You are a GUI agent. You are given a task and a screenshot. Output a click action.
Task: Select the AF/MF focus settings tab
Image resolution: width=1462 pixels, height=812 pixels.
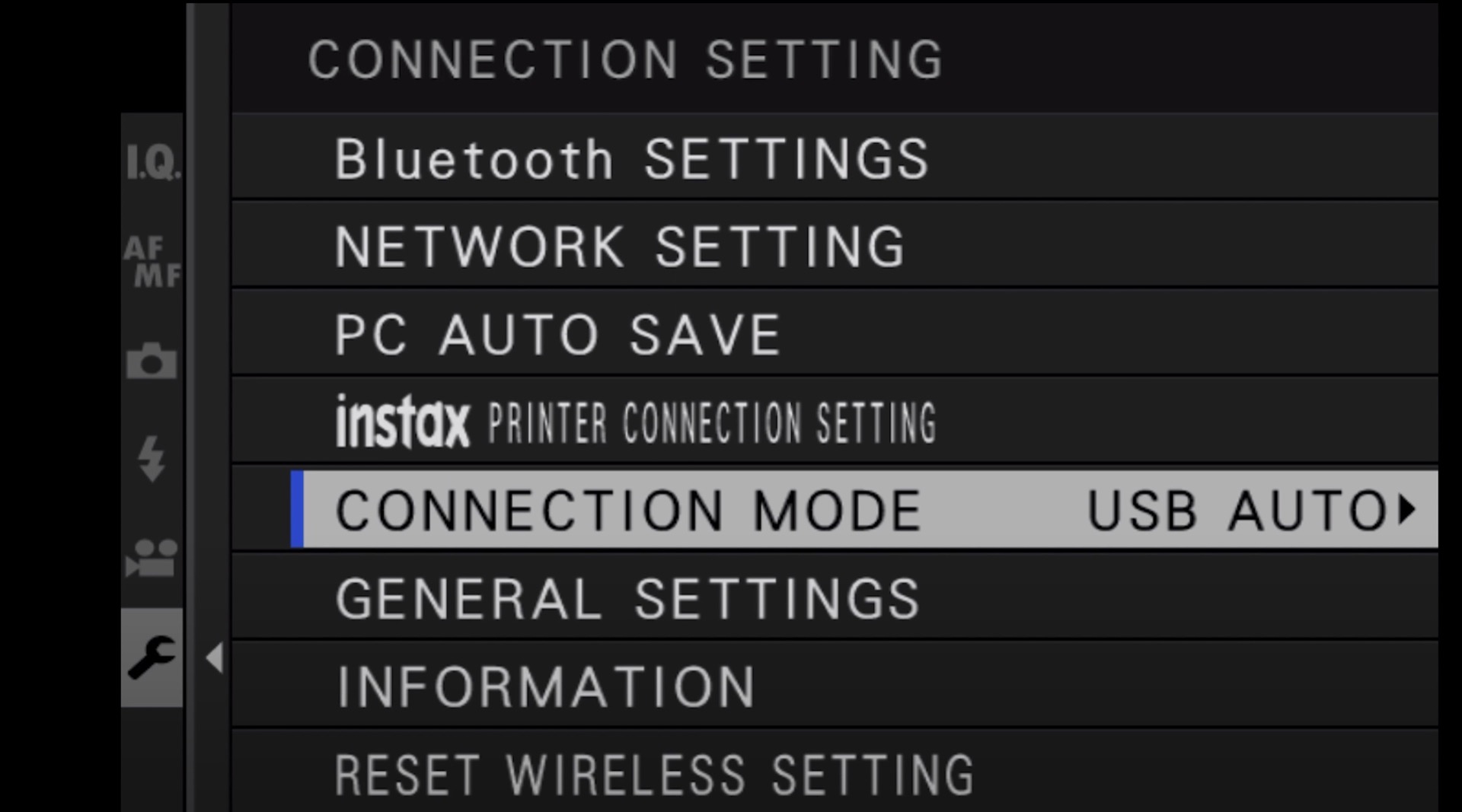[152, 261]
